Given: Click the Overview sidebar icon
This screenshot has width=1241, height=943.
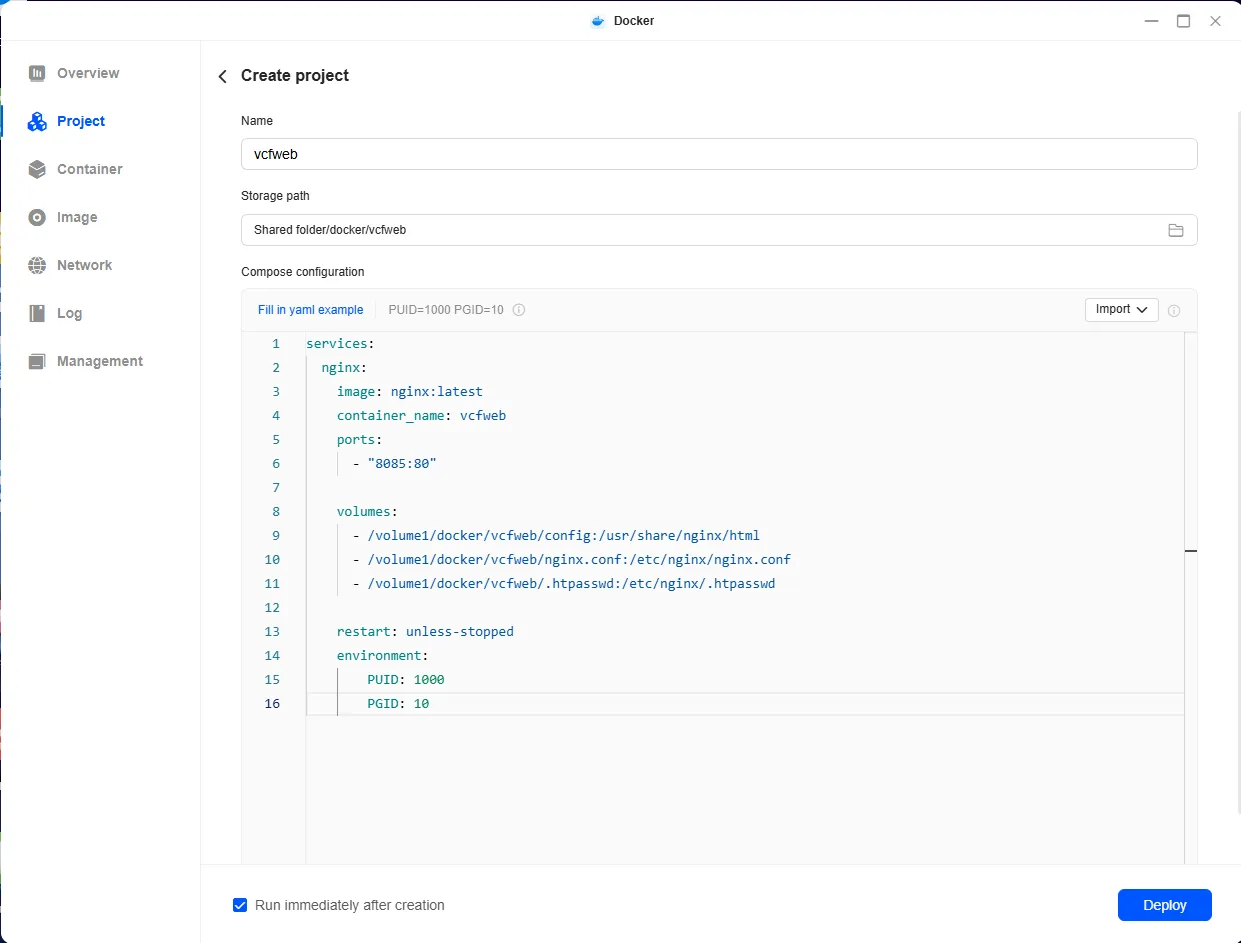Looking at the screenshot, I should (x=37, y=73).
